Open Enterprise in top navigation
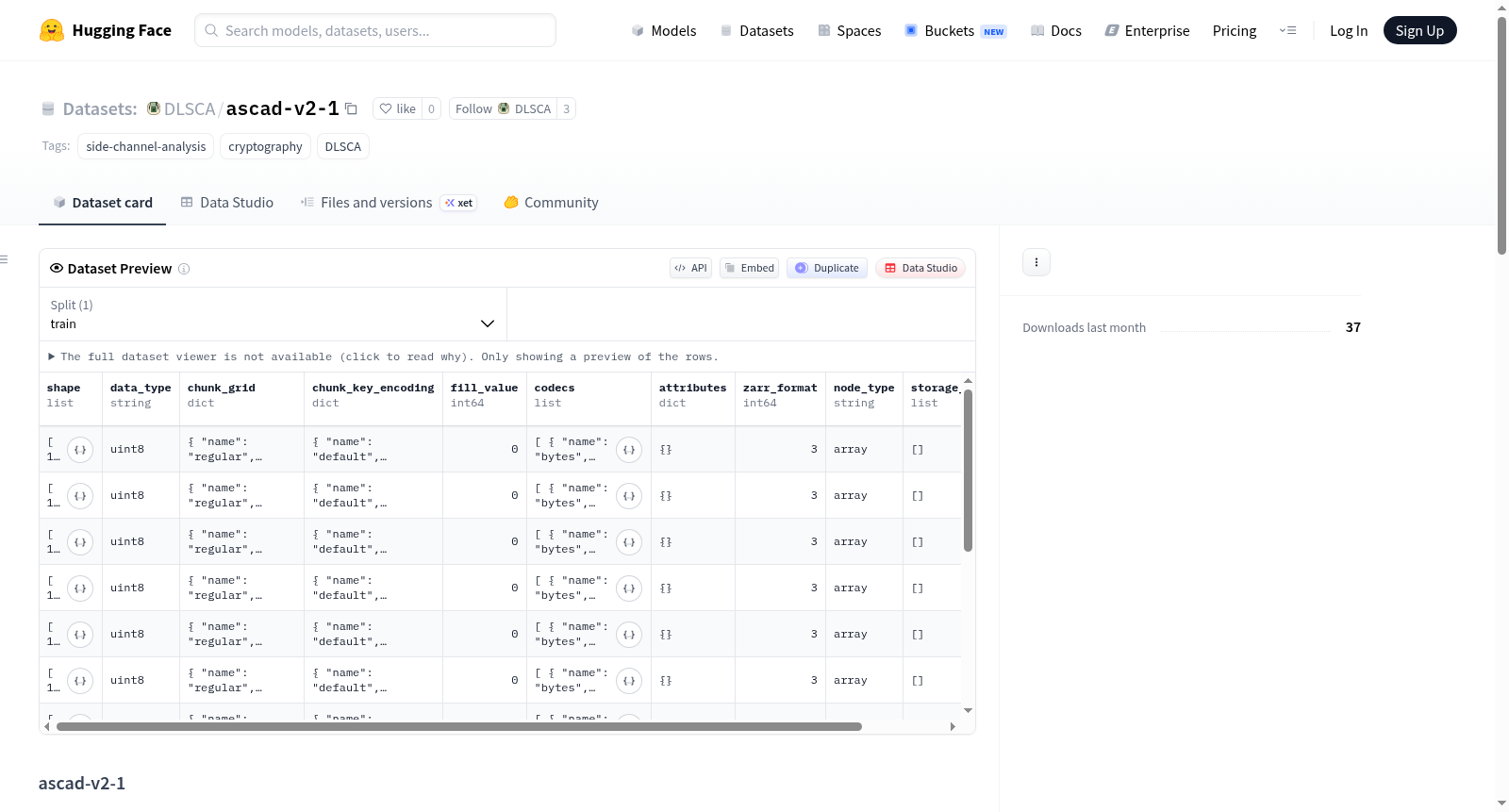 (1147, 30)
